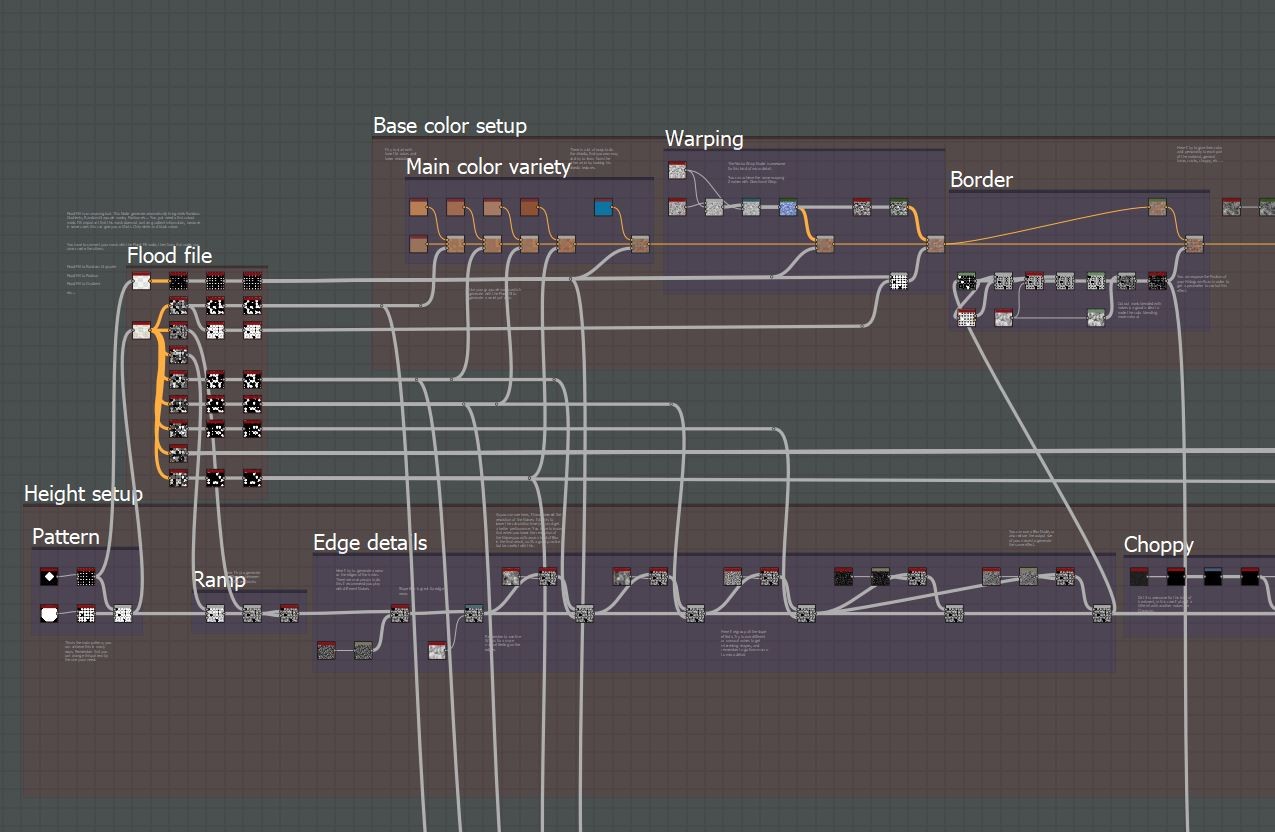
Task: Select the blue-tinted node in the Warping frame
Action: (x=788, y=207)
